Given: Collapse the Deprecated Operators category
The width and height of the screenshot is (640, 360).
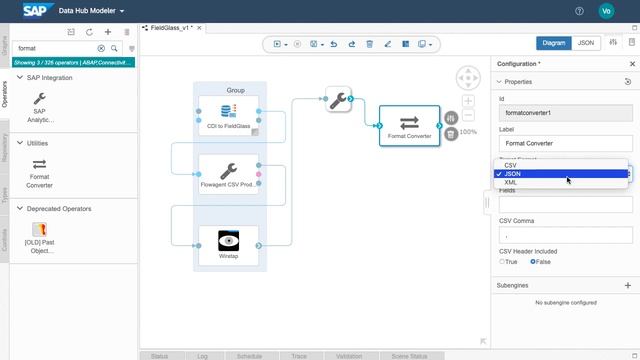Looking at the screenshot, I should pos(20,208).
